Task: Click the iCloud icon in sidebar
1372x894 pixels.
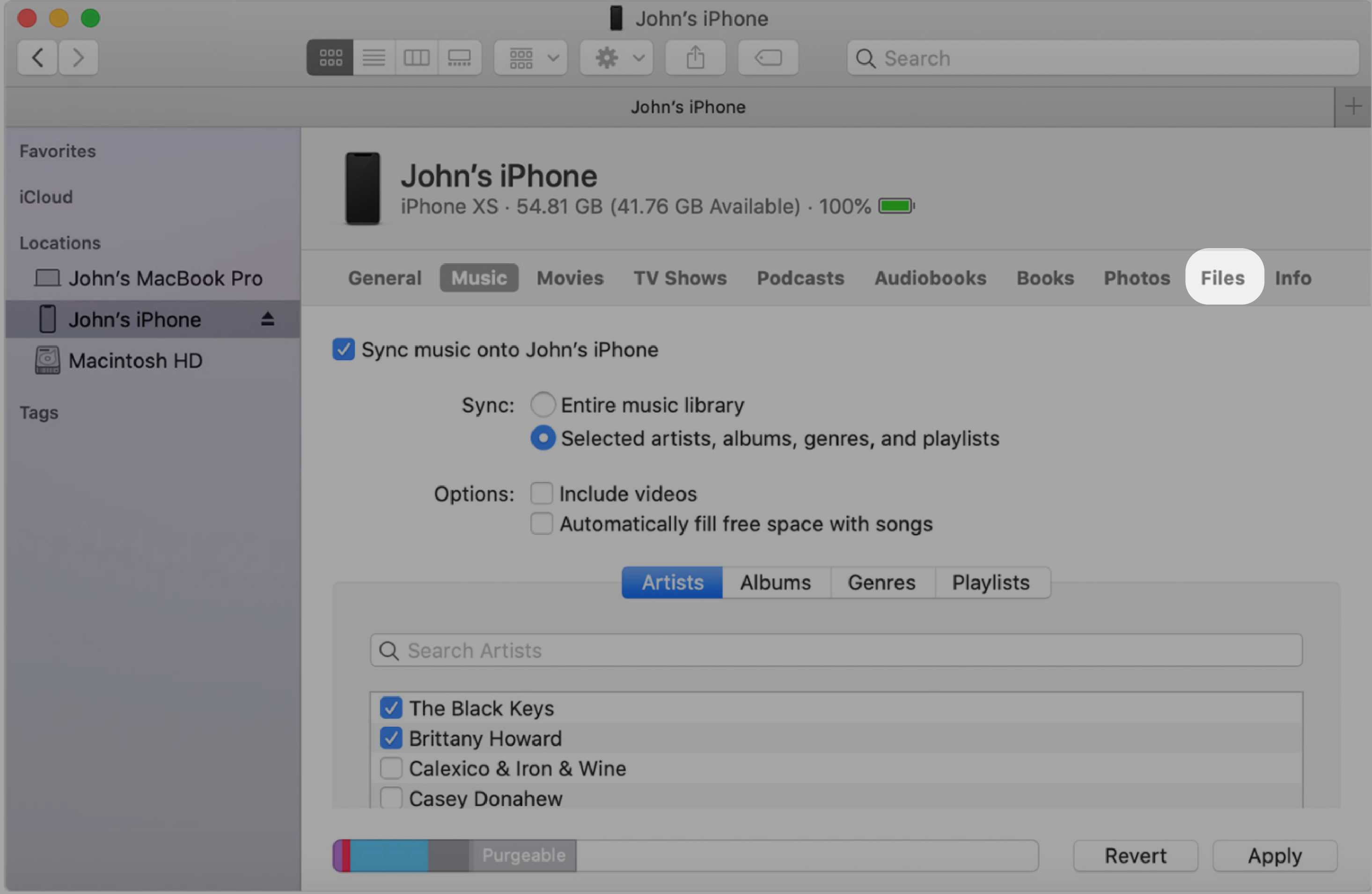Action: click(x=45, y=196)
